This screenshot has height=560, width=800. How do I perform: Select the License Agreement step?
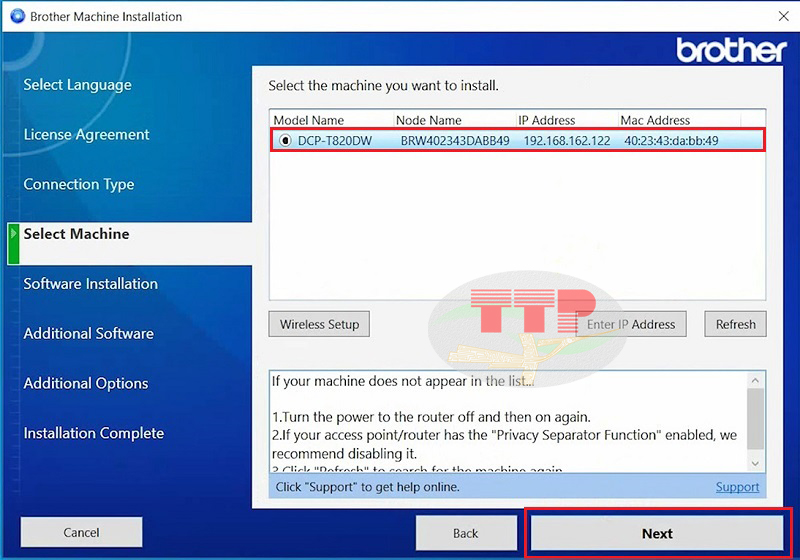87,135
